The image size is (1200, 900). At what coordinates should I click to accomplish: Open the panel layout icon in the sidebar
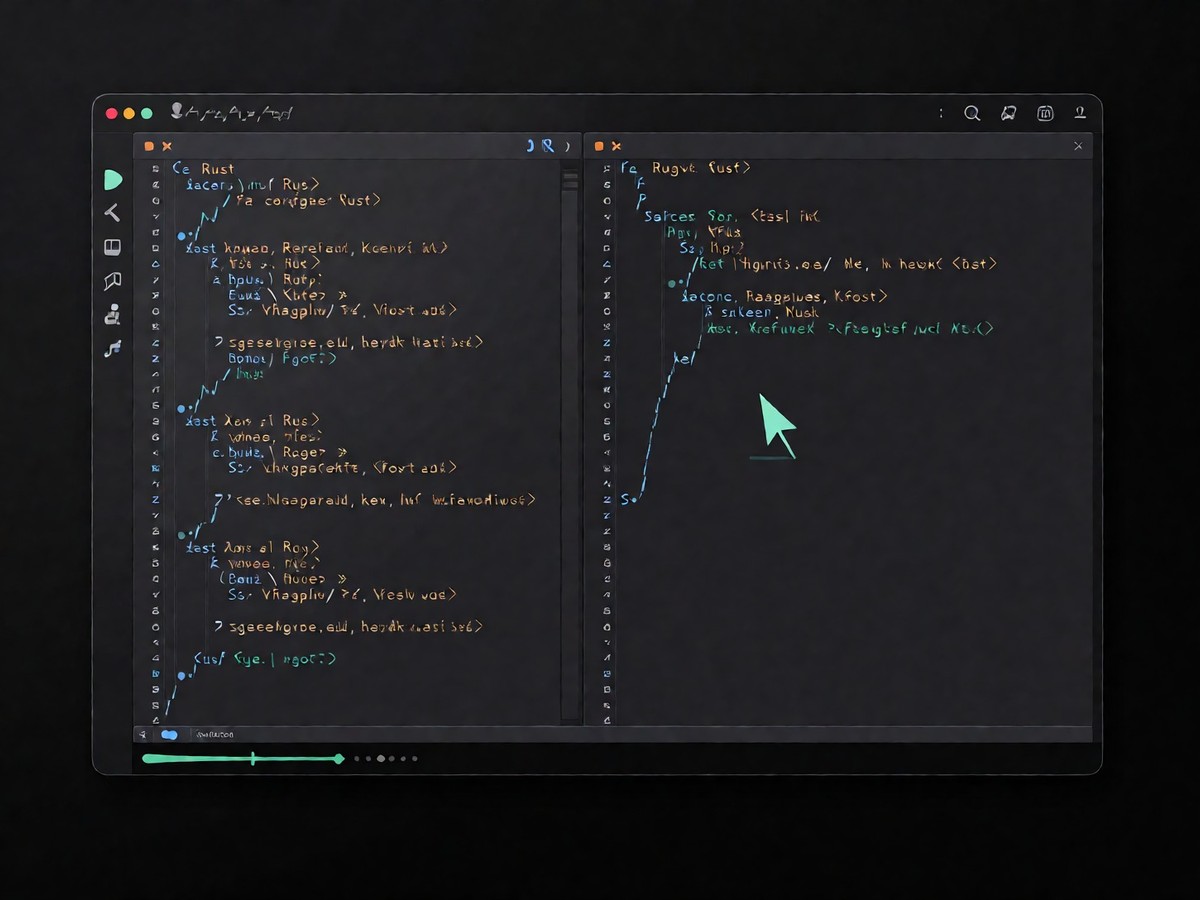pos(112,247)
